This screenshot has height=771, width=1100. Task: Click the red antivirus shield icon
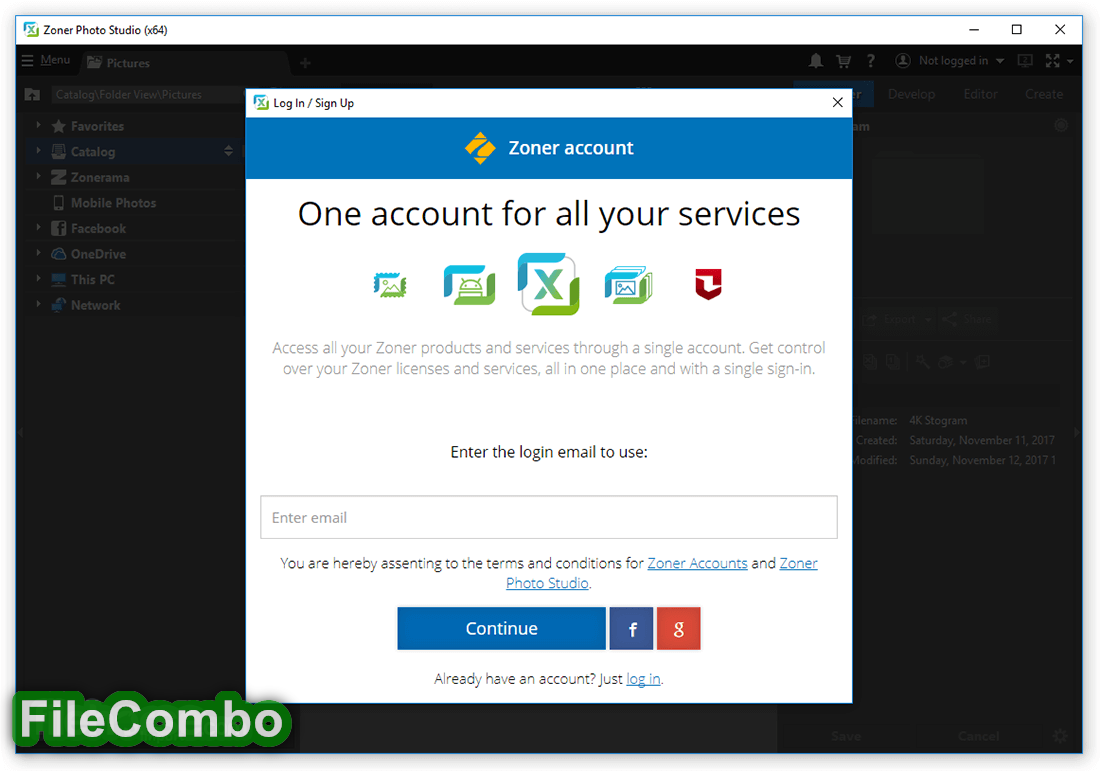708,284
